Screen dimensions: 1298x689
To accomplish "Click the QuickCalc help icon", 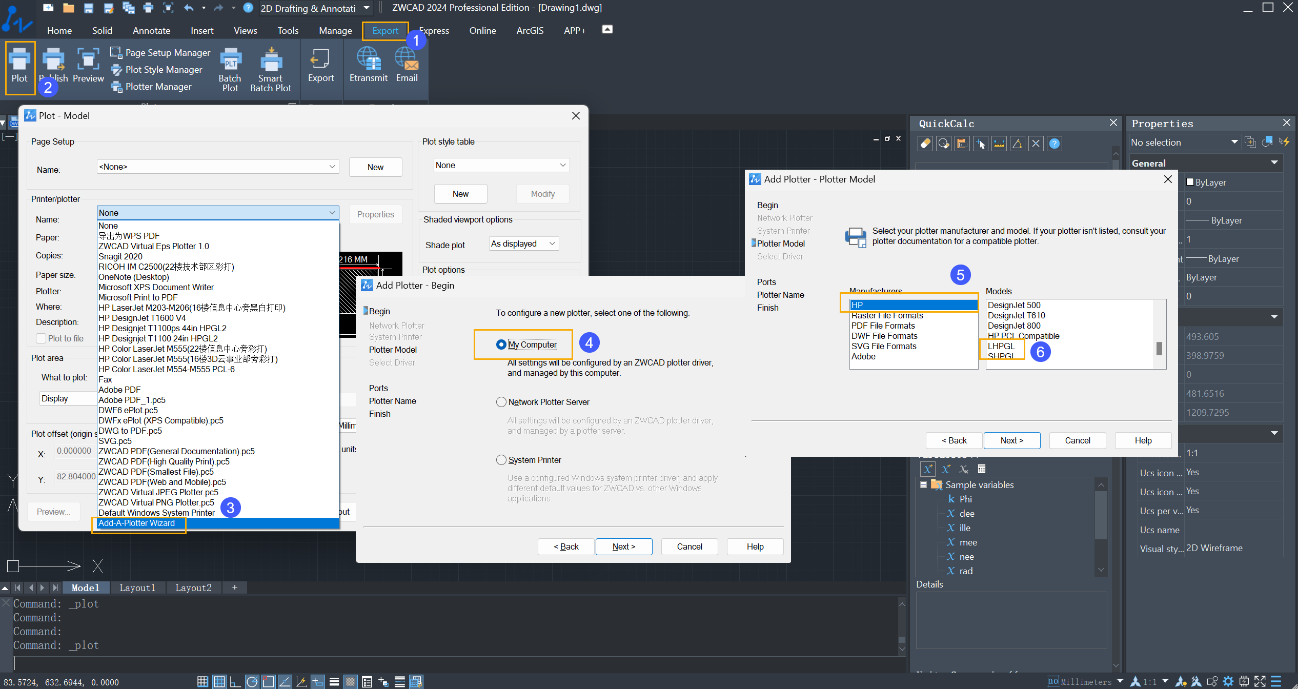I will click(x=1054, y=143).
